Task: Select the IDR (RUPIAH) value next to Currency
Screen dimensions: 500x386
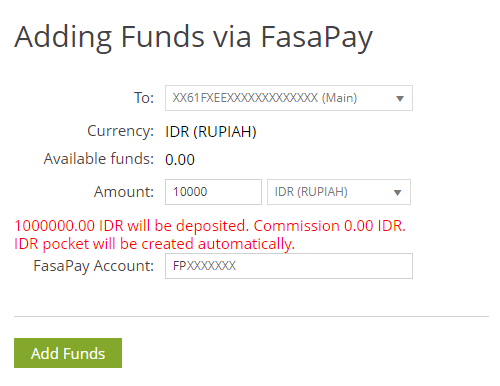Action: 211,132
